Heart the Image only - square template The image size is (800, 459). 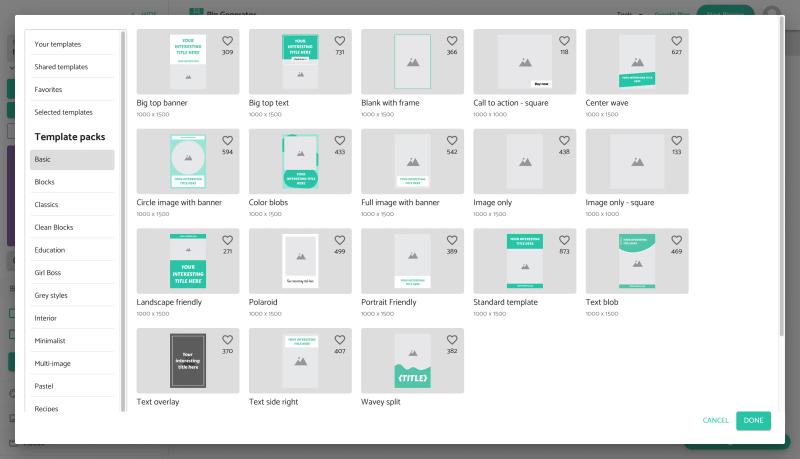(677, 140)
